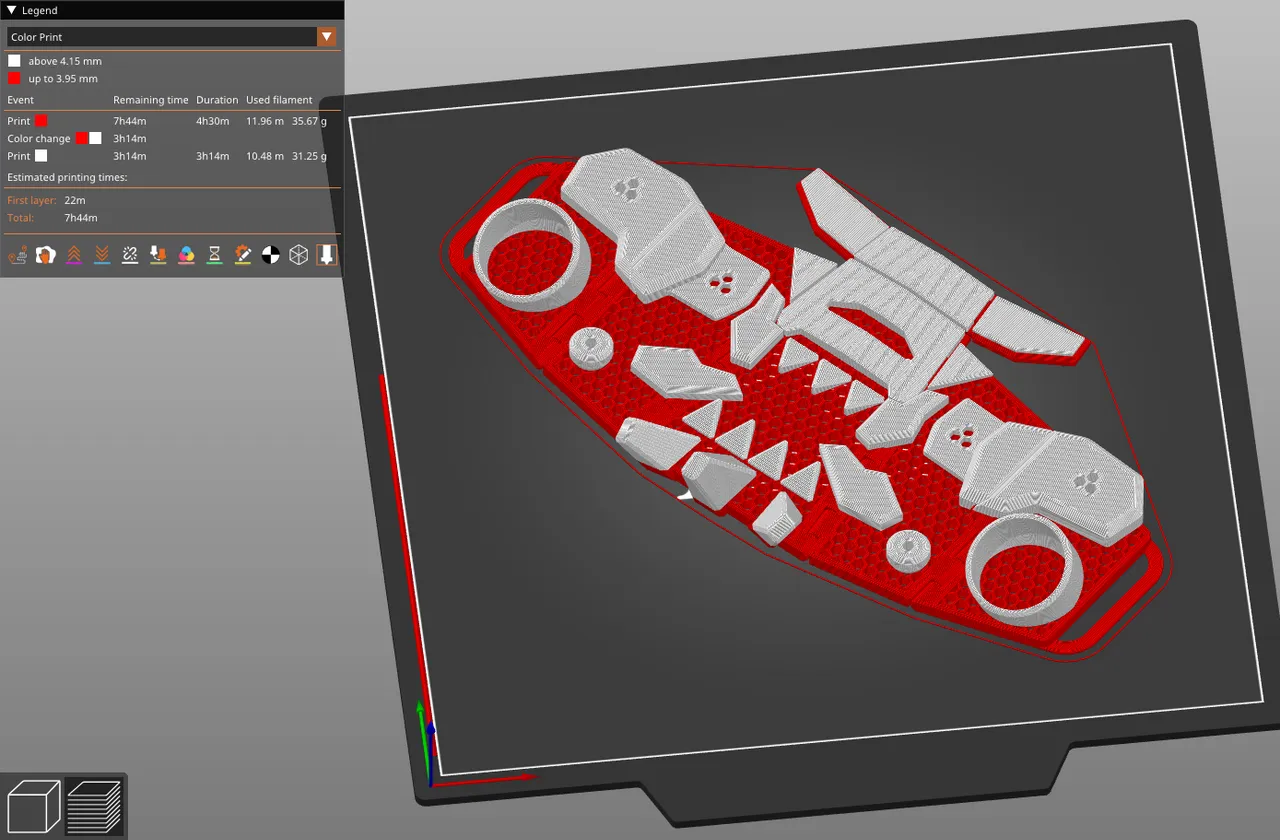The width and height of the screenshot is (1280, 840).
Task: Click the red swatch for up to 3.95 mm
Action: (x=14, y=78)
